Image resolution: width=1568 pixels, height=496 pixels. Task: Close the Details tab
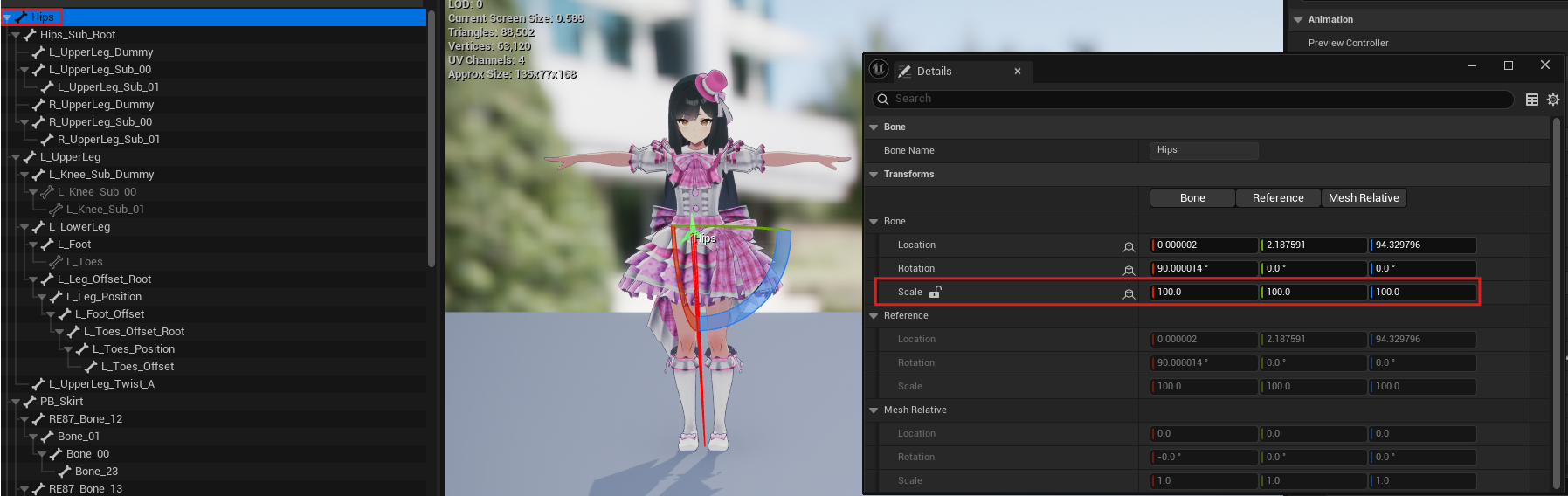click(x=1018, y=72)
